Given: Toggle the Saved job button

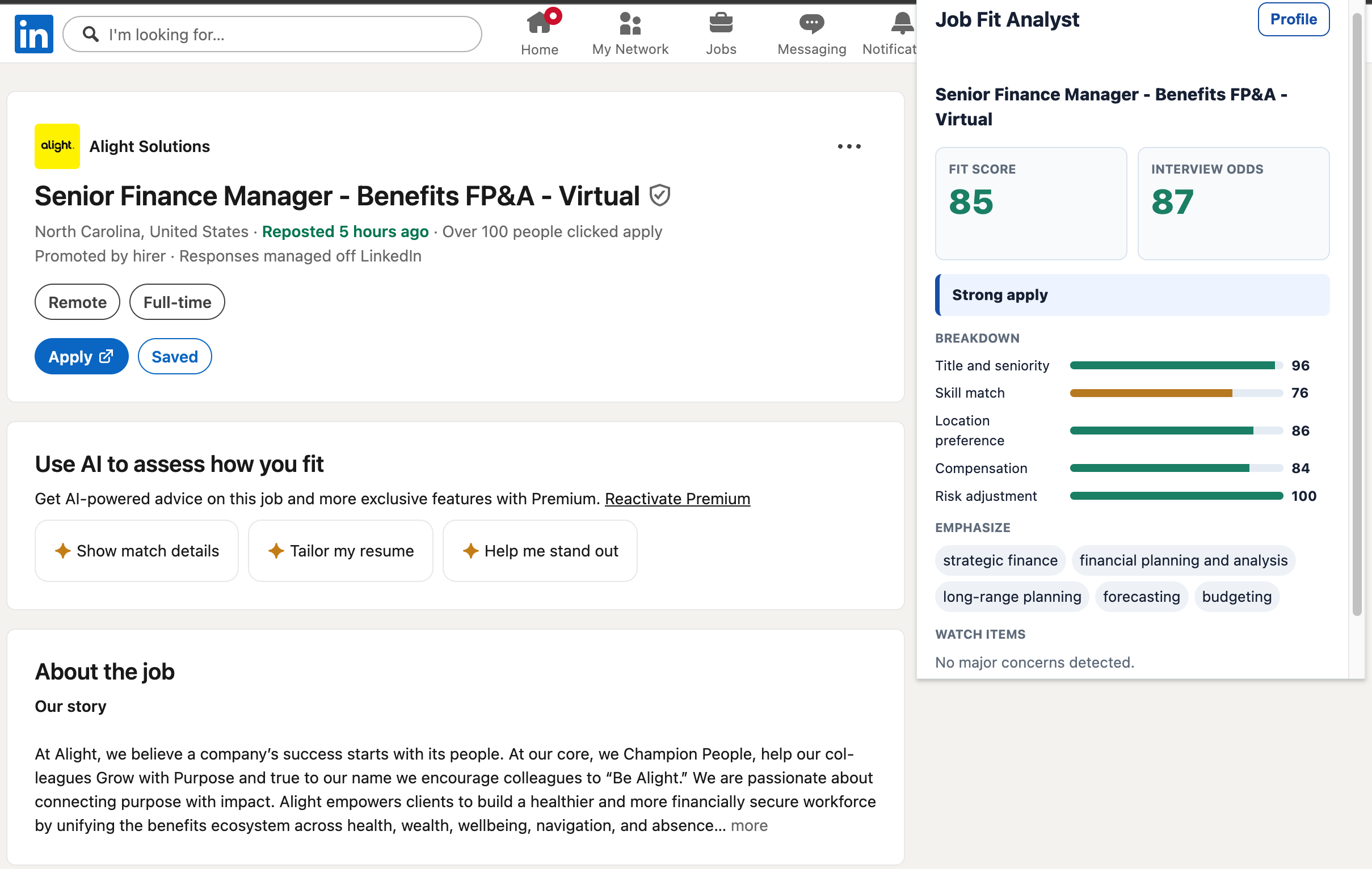Looking at the screenshot, I should point(174,356).
